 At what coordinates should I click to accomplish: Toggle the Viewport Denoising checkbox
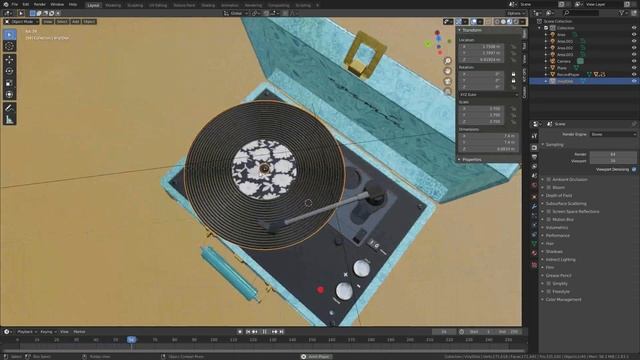point(634,169)
